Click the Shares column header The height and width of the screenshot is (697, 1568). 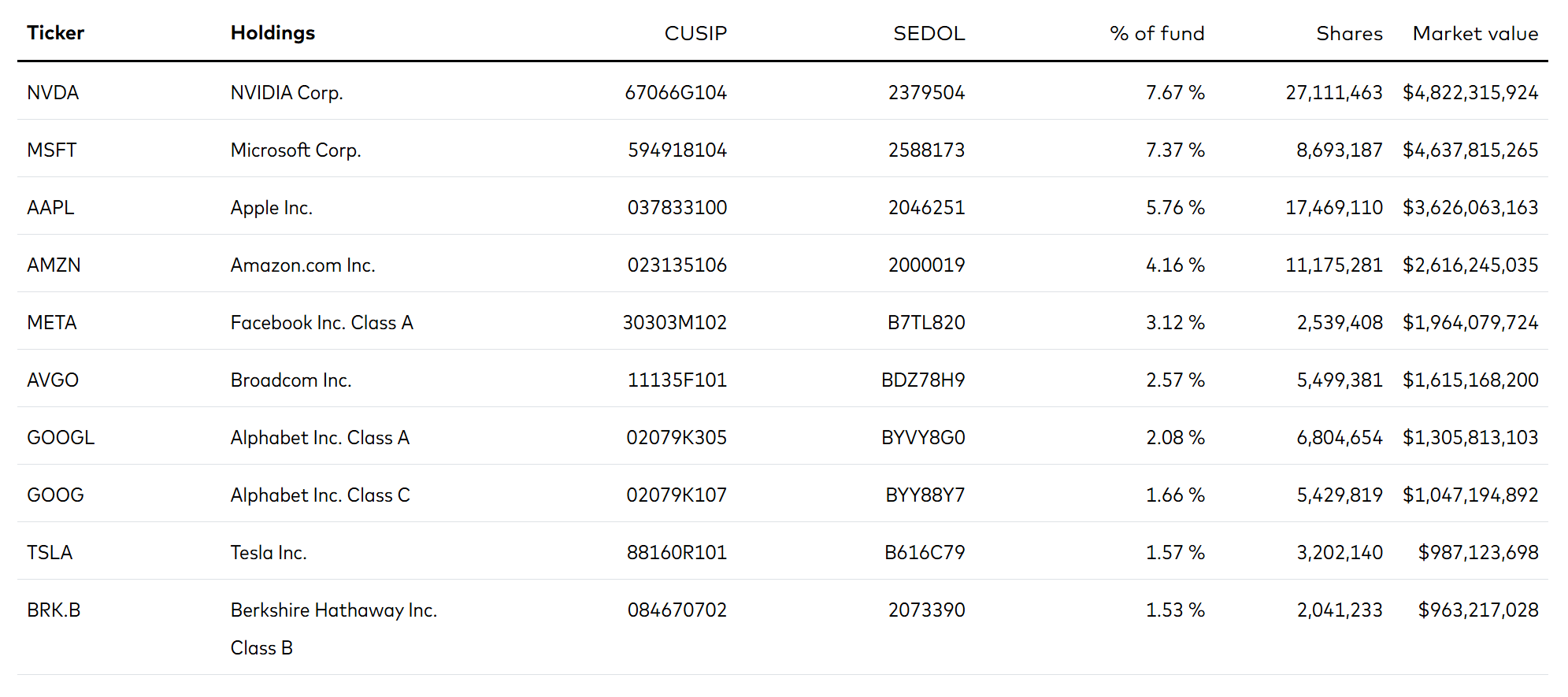click(x=1349, y=33)
